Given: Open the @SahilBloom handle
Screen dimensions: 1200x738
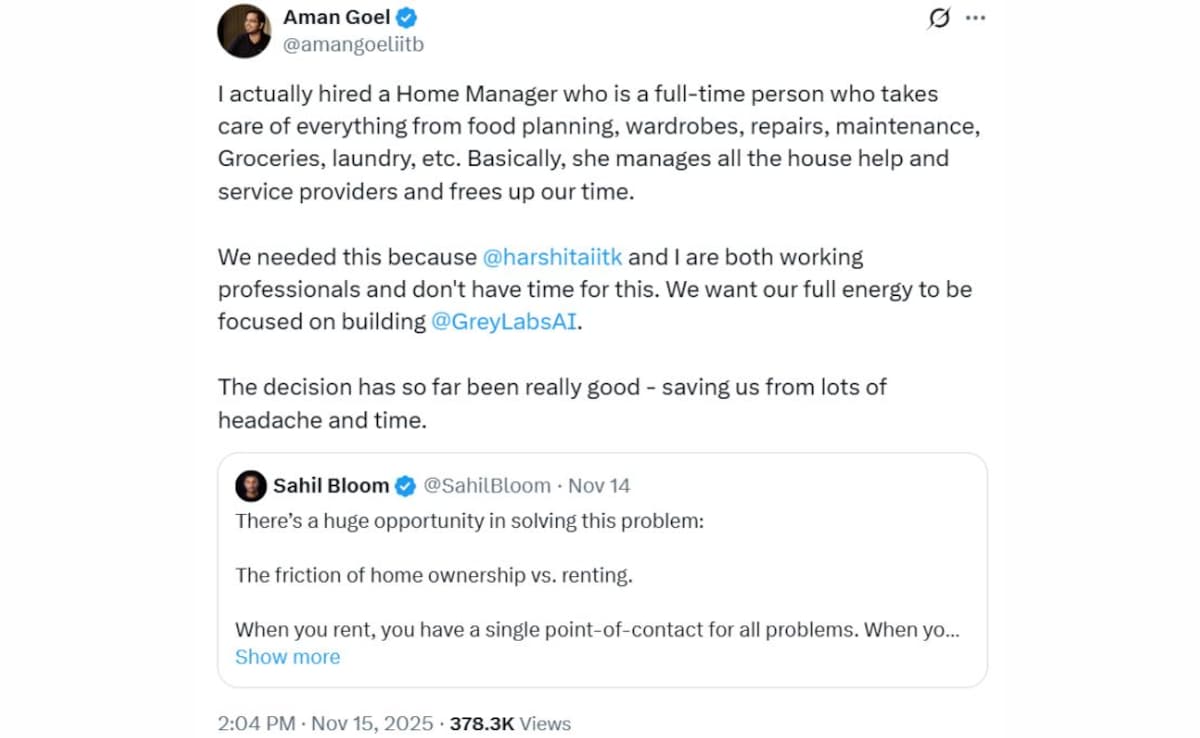Looking at the screenshot, I should pos(487,486).
